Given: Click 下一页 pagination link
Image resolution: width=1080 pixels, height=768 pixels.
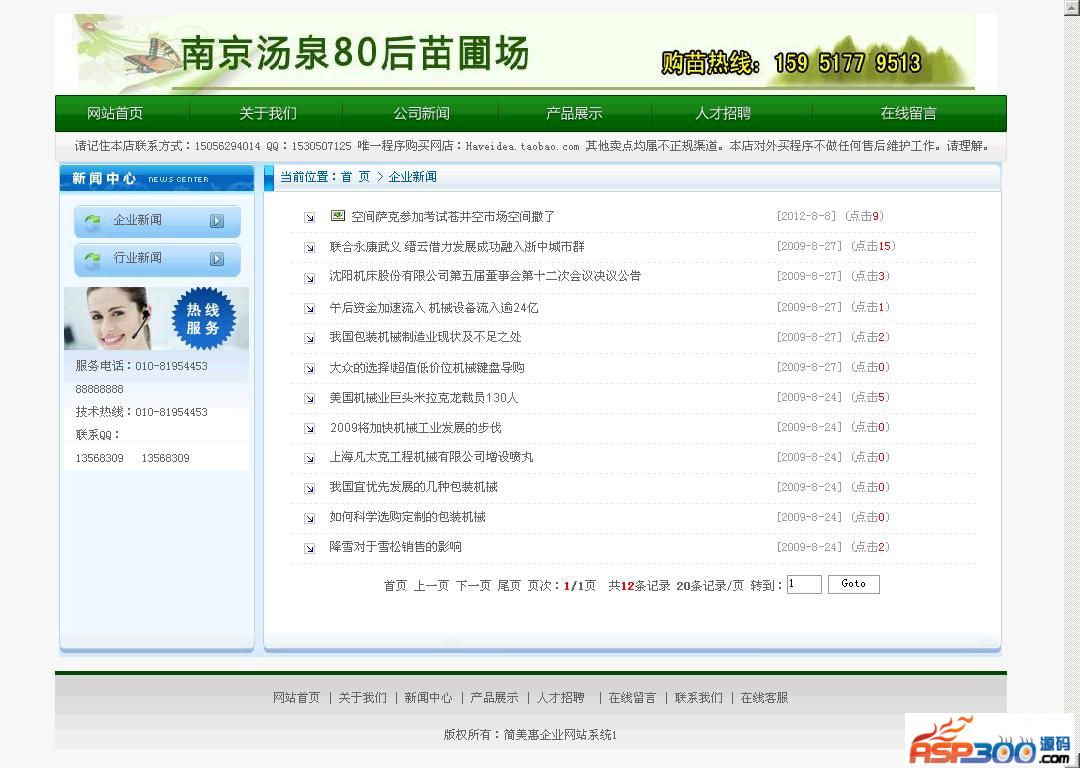Looking at the screenshot, I should tap(473, 585).
